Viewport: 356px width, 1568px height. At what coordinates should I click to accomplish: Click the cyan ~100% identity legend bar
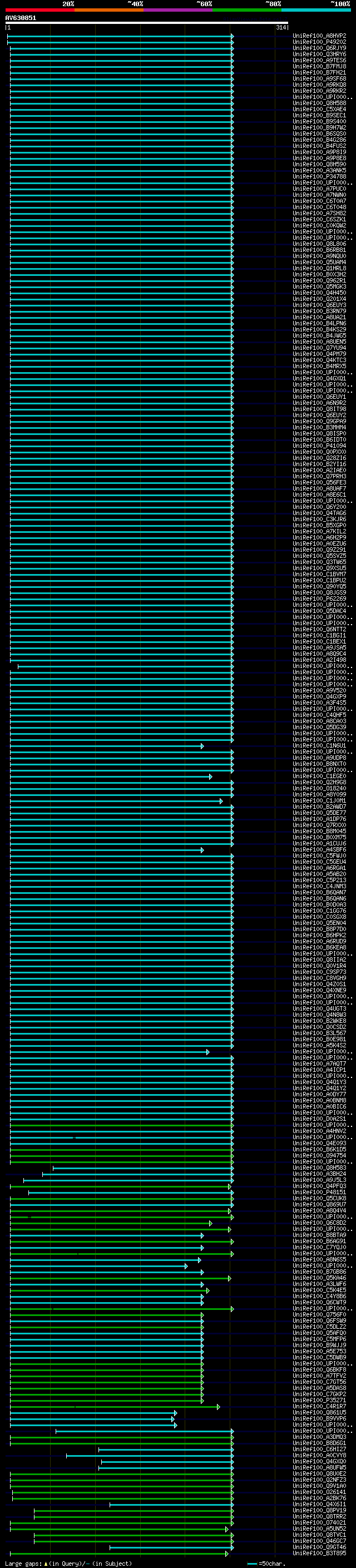point(316,10)
